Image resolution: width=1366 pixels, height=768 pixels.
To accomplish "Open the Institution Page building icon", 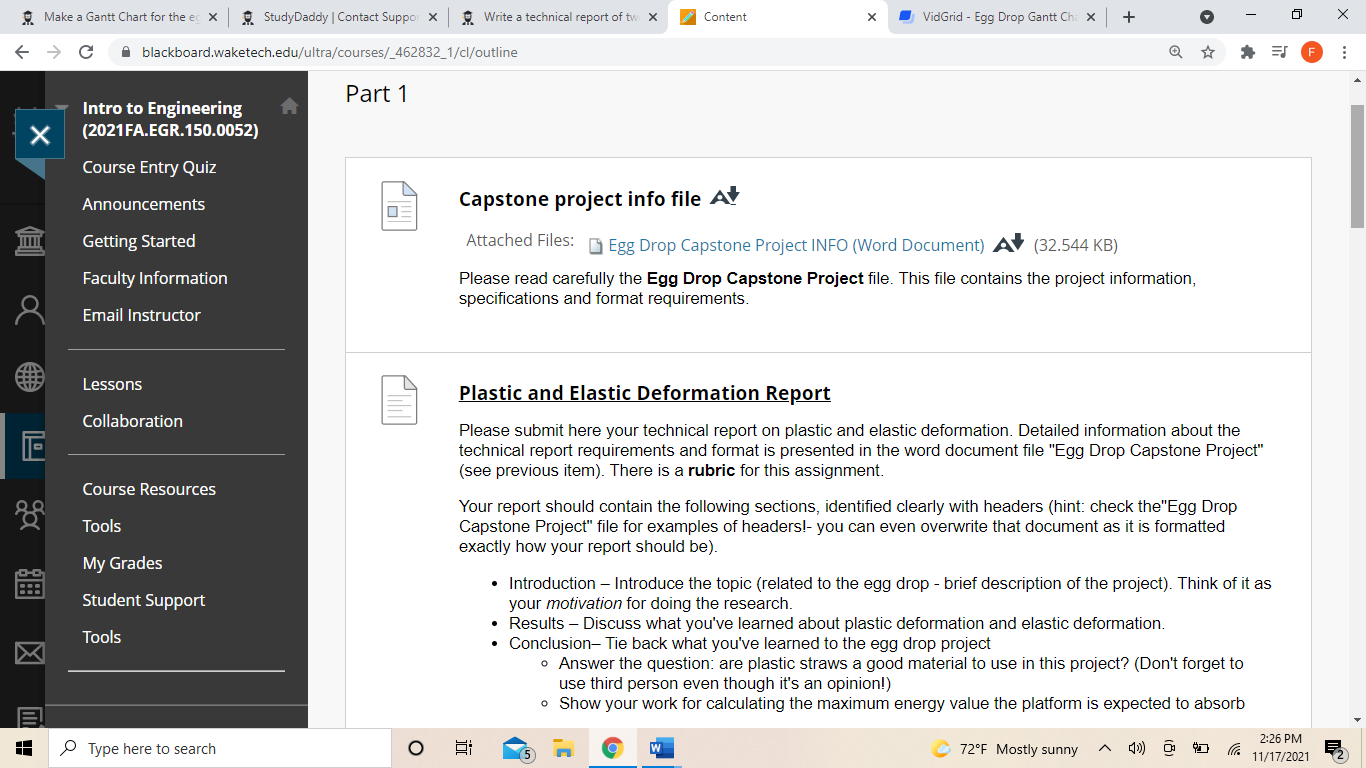I will (30, 241).
